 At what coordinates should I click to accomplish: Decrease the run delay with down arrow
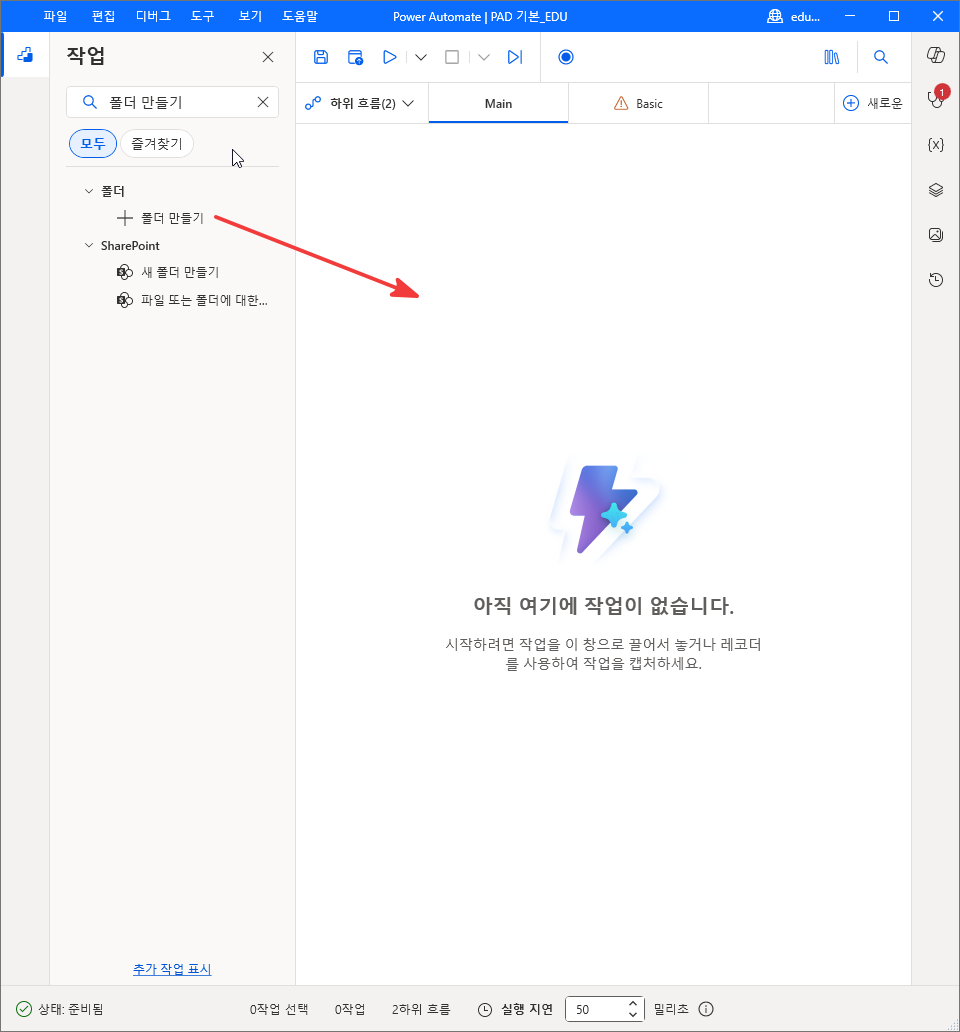tap(632, 1015)
